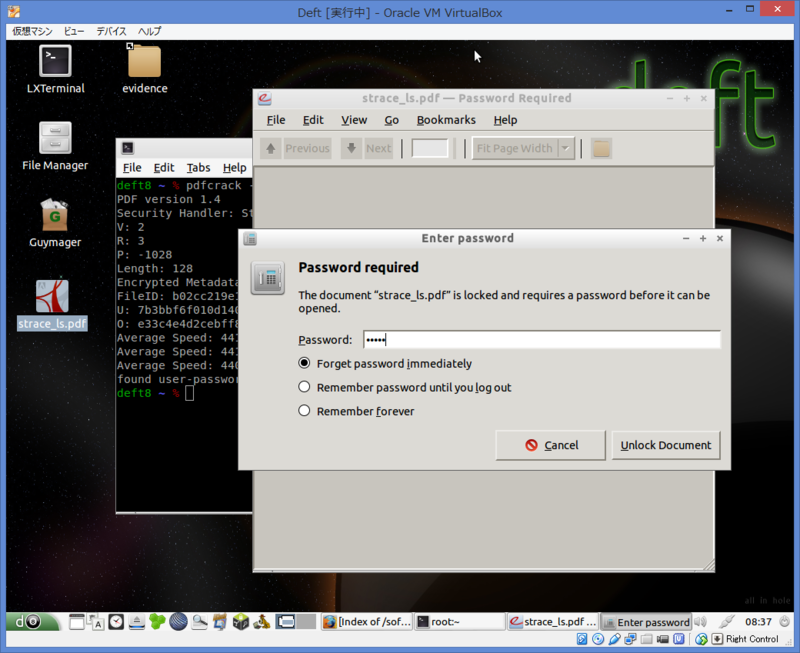Open VirtualBox ヘルプ menu
The image size is (800, 653).
coord(149,32)
